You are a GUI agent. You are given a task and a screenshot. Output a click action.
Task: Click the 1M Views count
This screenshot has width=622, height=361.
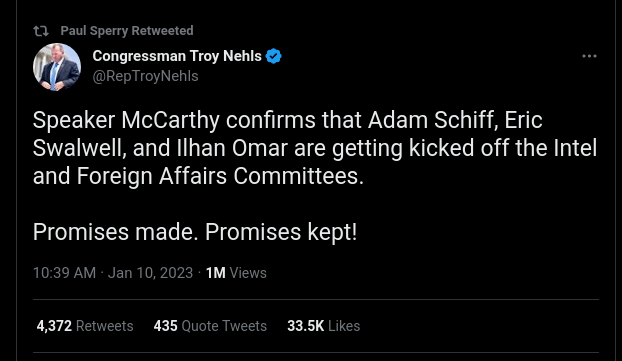(236, 273)
